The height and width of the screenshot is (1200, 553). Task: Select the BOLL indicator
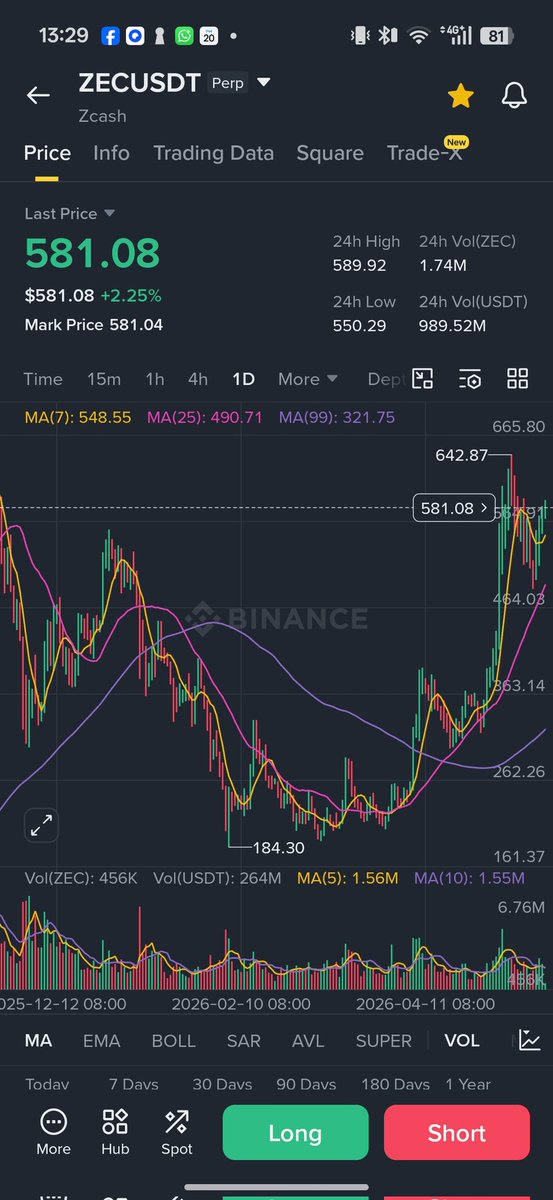[173, 1041]
